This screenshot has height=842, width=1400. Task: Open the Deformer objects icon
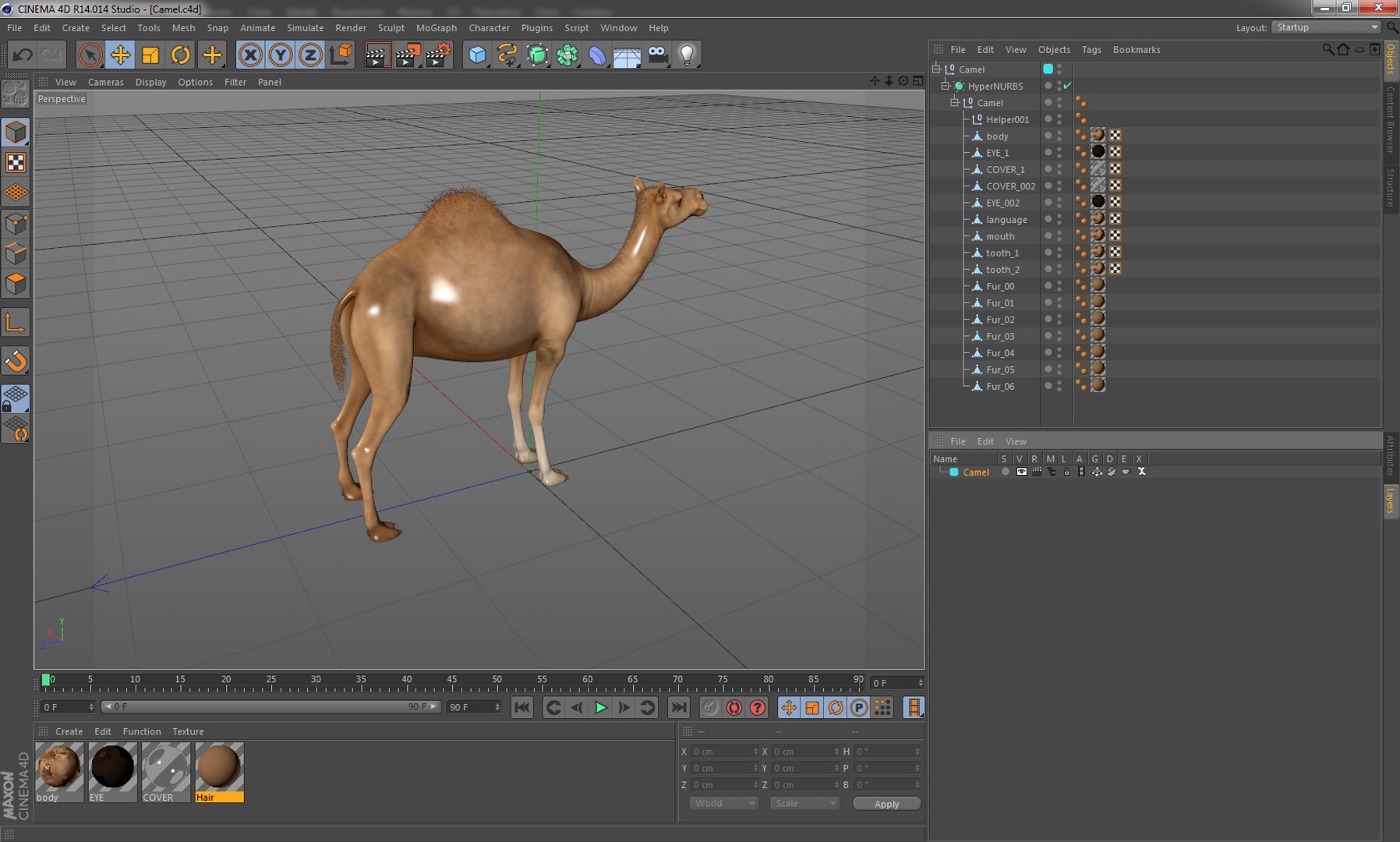597,55
